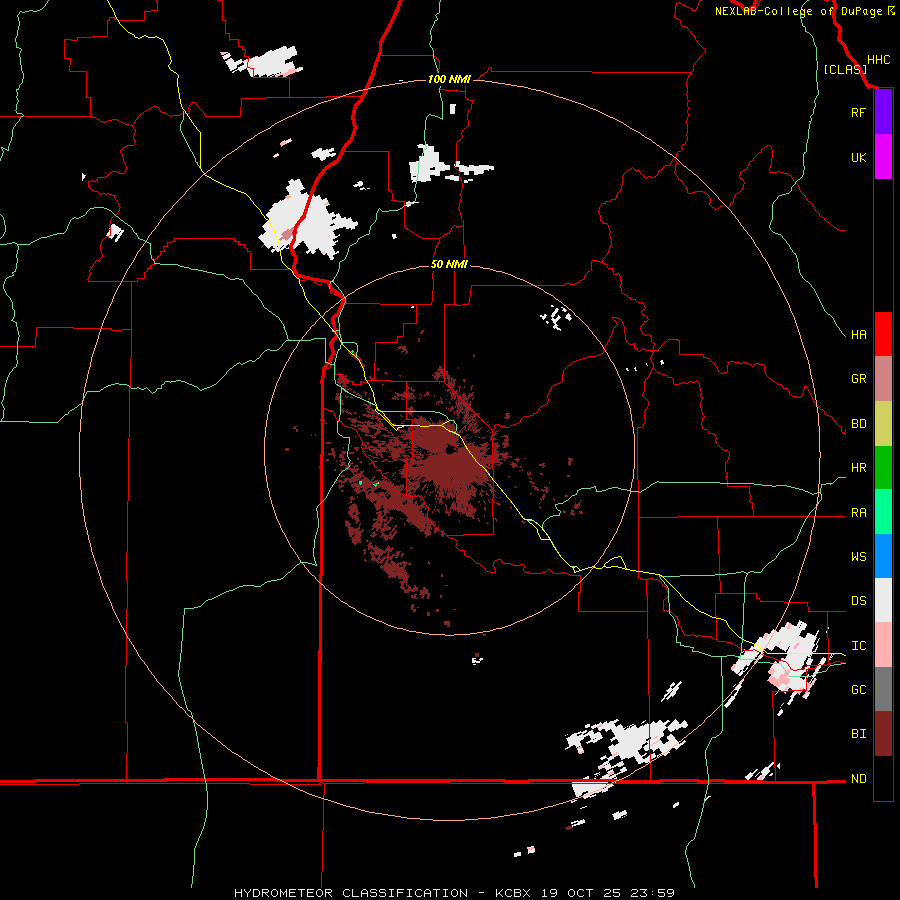
Task: Pick the dark green HR legend swatch
Action: pyautogui.click(x=883, y=468)
